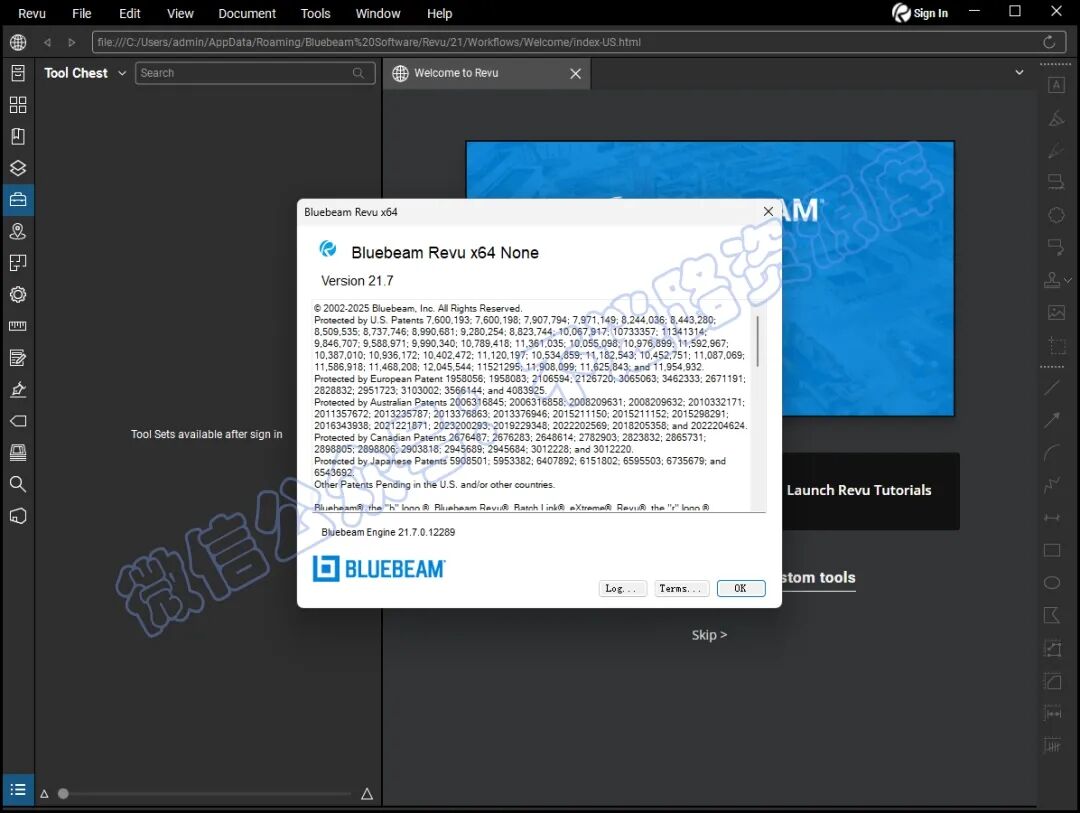
Task: Click the file URL address bar
Action: (x=579, y=42)
